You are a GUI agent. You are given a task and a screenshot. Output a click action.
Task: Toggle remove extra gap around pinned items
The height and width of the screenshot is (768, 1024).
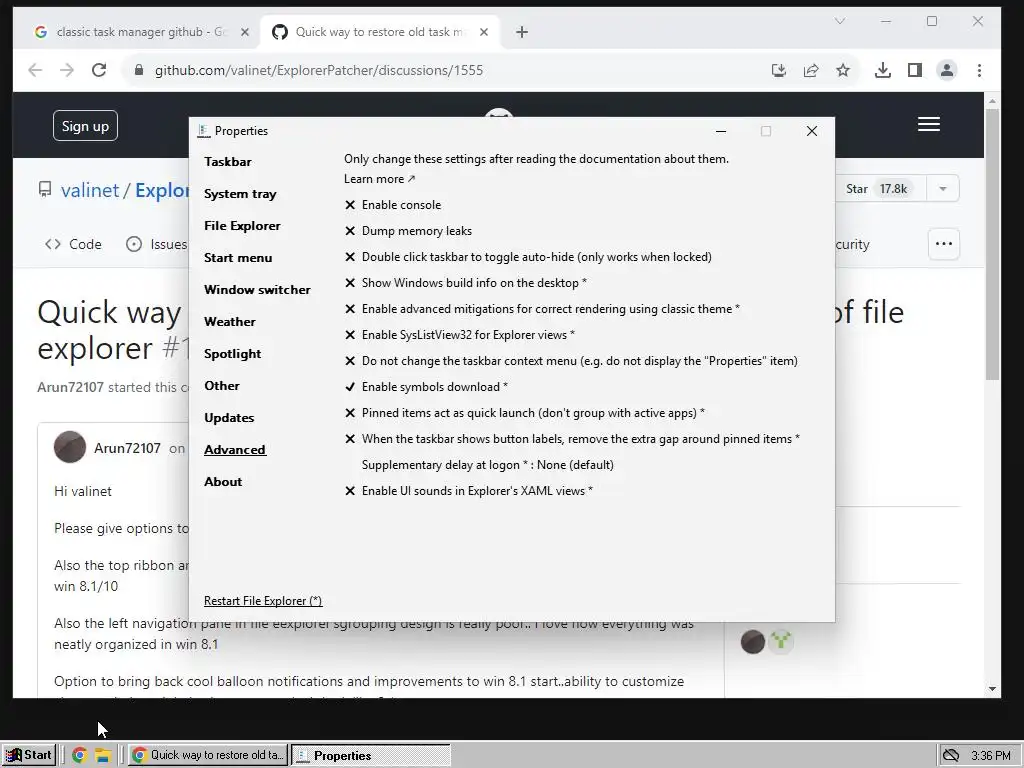572,439
